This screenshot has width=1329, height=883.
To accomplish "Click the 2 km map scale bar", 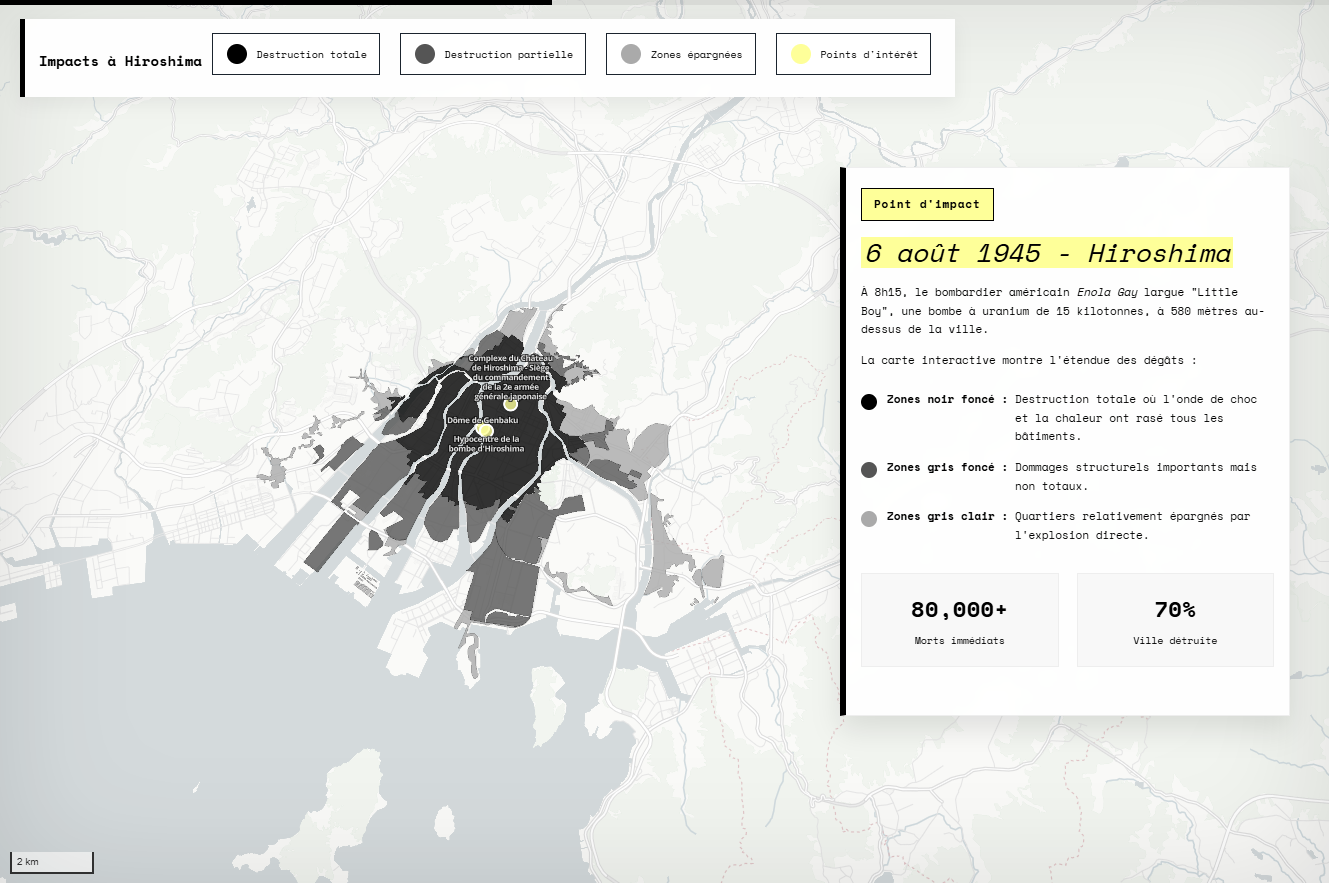I will pos(52,862).
